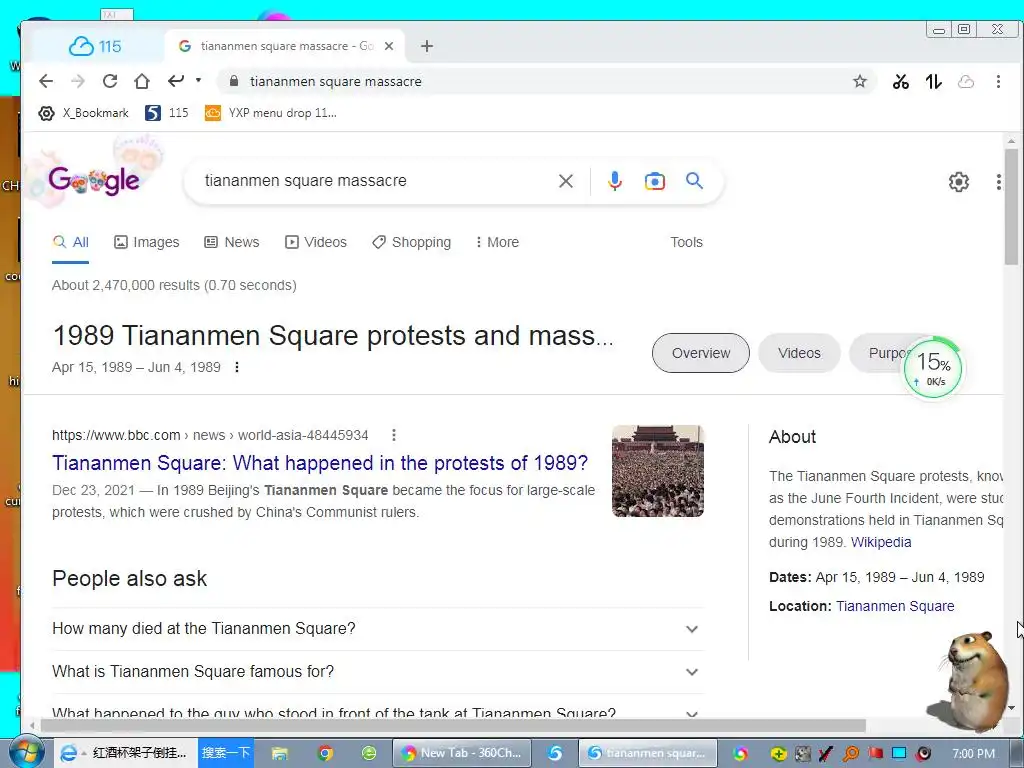This screenshot has height=768, width=1024.
Task: Select the All results tab
Action: tap(71, 242)
